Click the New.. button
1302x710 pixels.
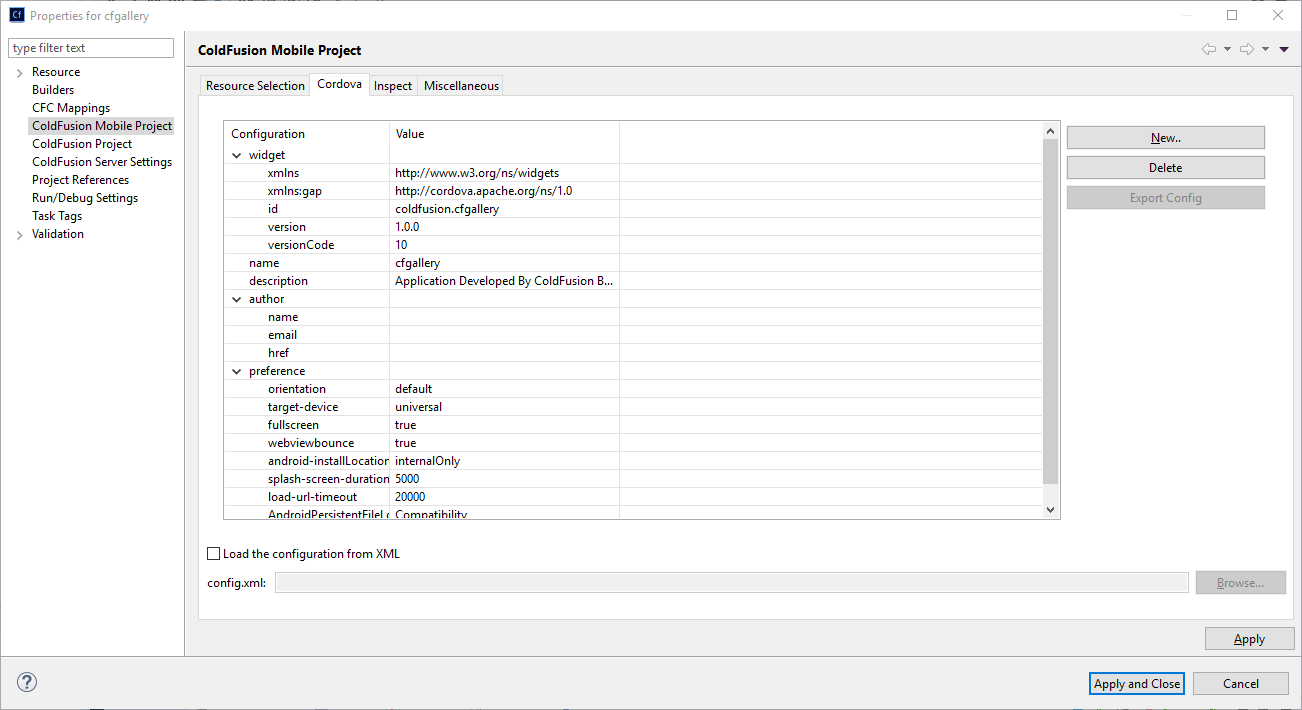click(1166, 138)
